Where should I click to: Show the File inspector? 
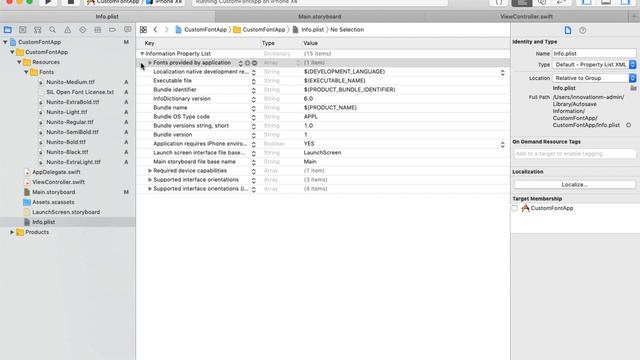pos(568,30)
